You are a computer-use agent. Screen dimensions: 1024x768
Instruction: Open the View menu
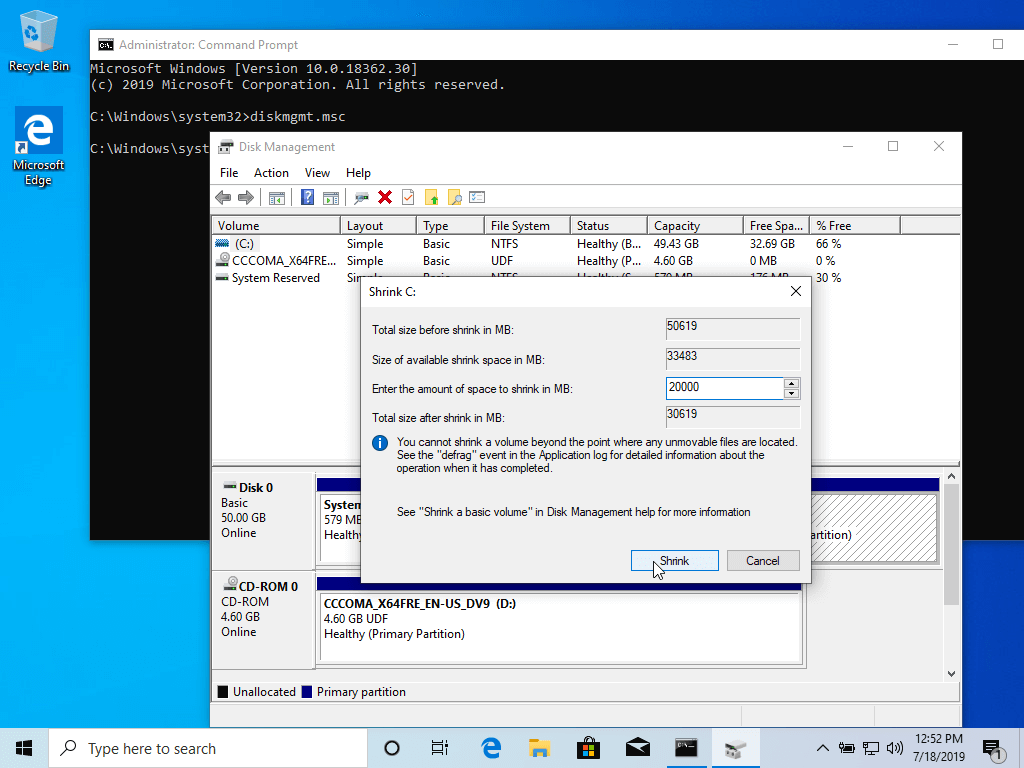(x=317, y=172)
